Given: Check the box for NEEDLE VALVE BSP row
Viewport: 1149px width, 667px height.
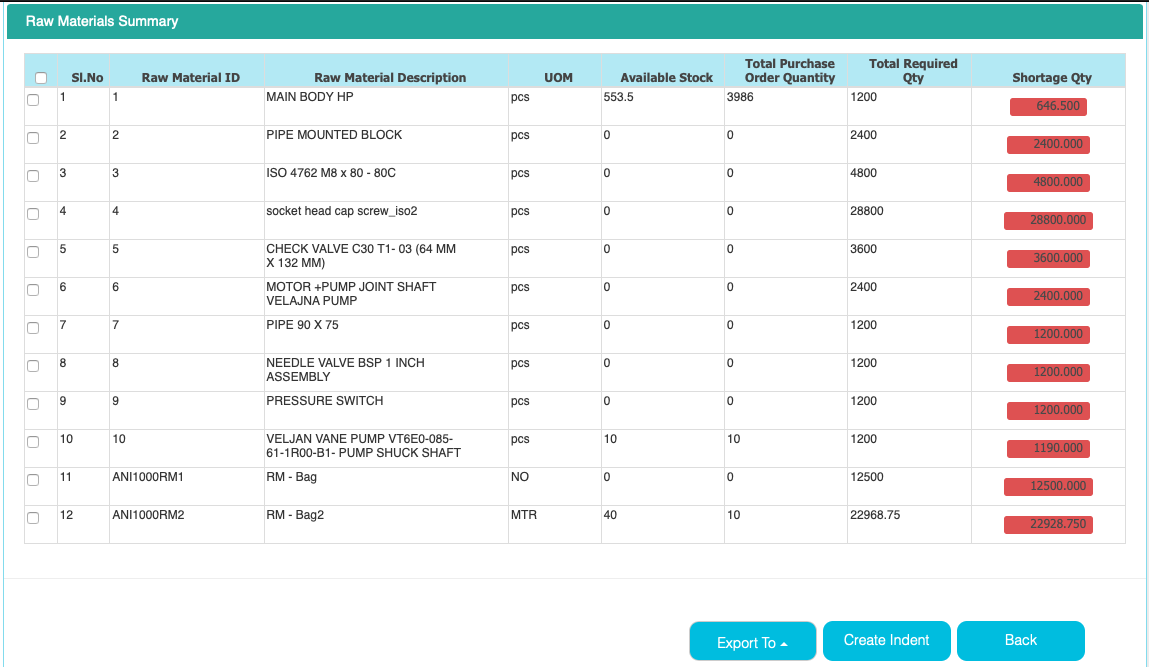Looking at the screenshot, I should [33, 366].
